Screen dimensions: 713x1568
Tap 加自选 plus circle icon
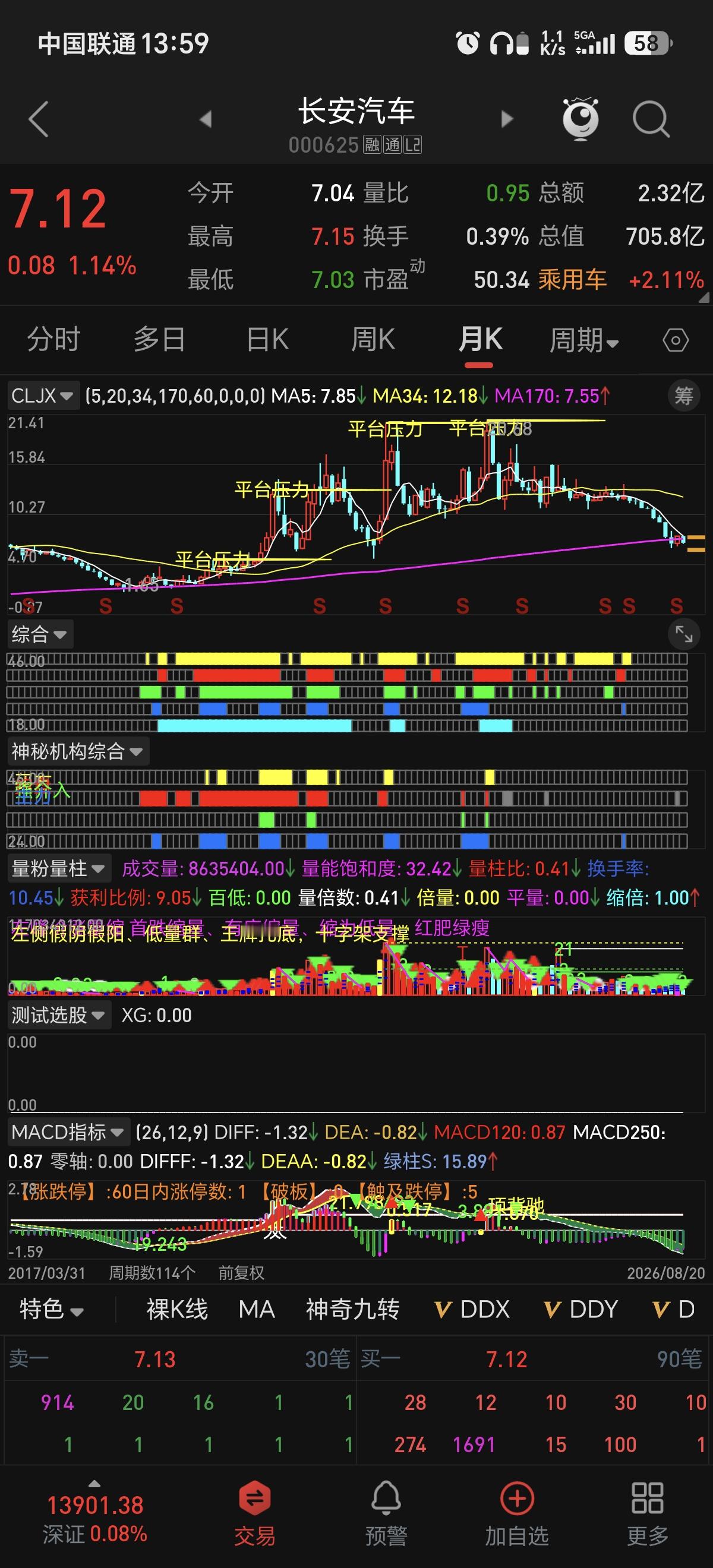point(517,1498)
